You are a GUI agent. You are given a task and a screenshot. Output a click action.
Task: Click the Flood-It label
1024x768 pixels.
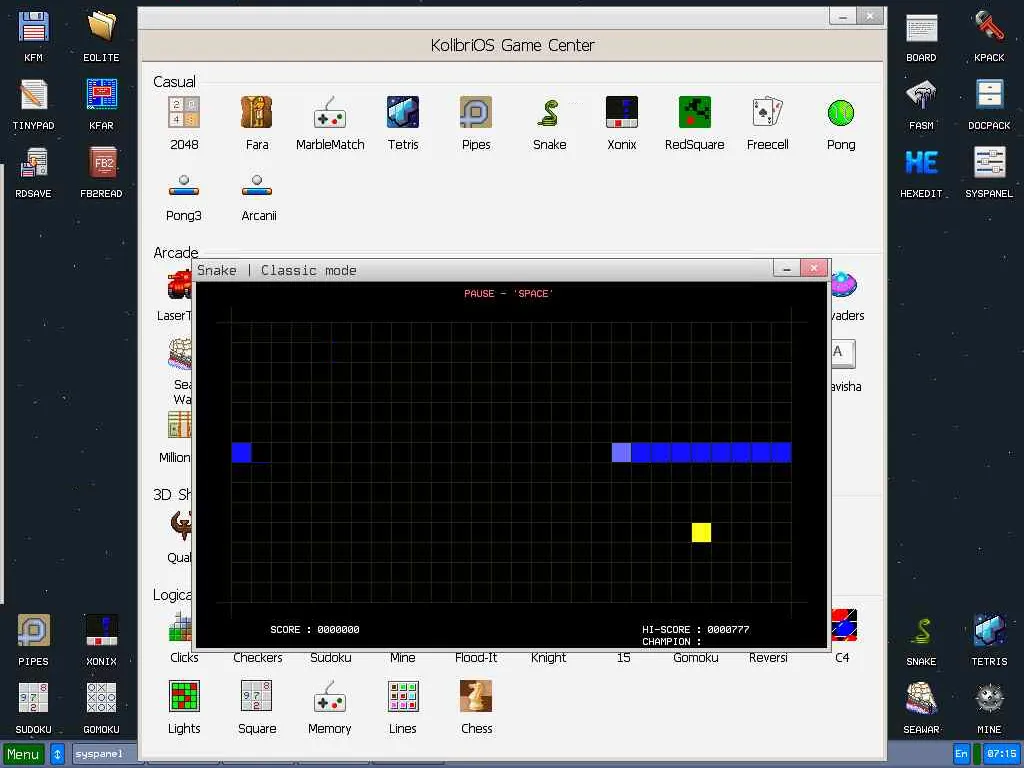click(x=476, y=658)
